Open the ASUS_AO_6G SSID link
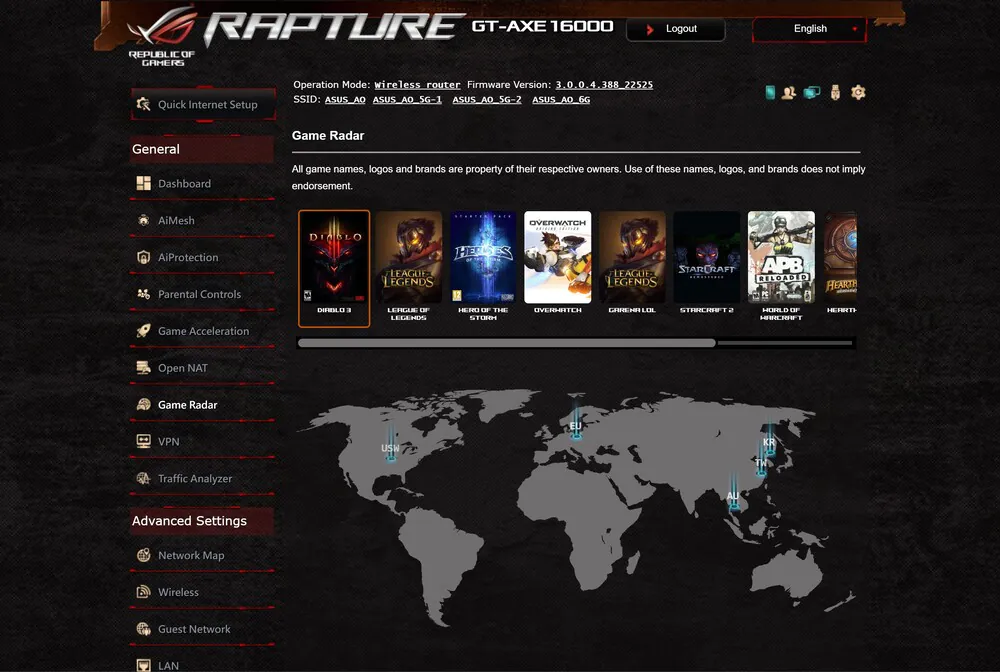The image size is (1000, 672). (x=561, y=99)
